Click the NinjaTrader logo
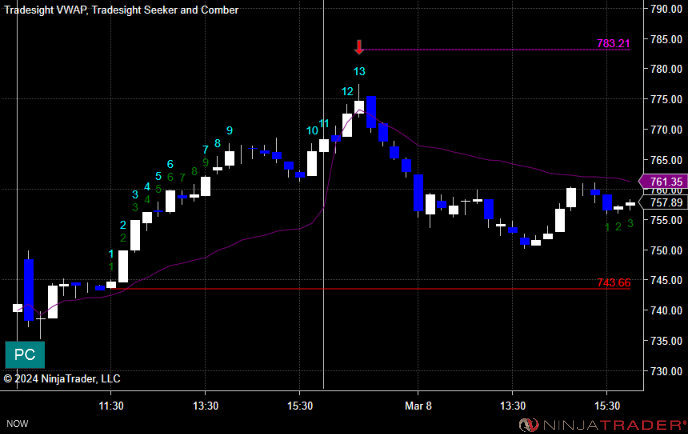688x434 pixels. pyautogui.click(x=602, y=425)
